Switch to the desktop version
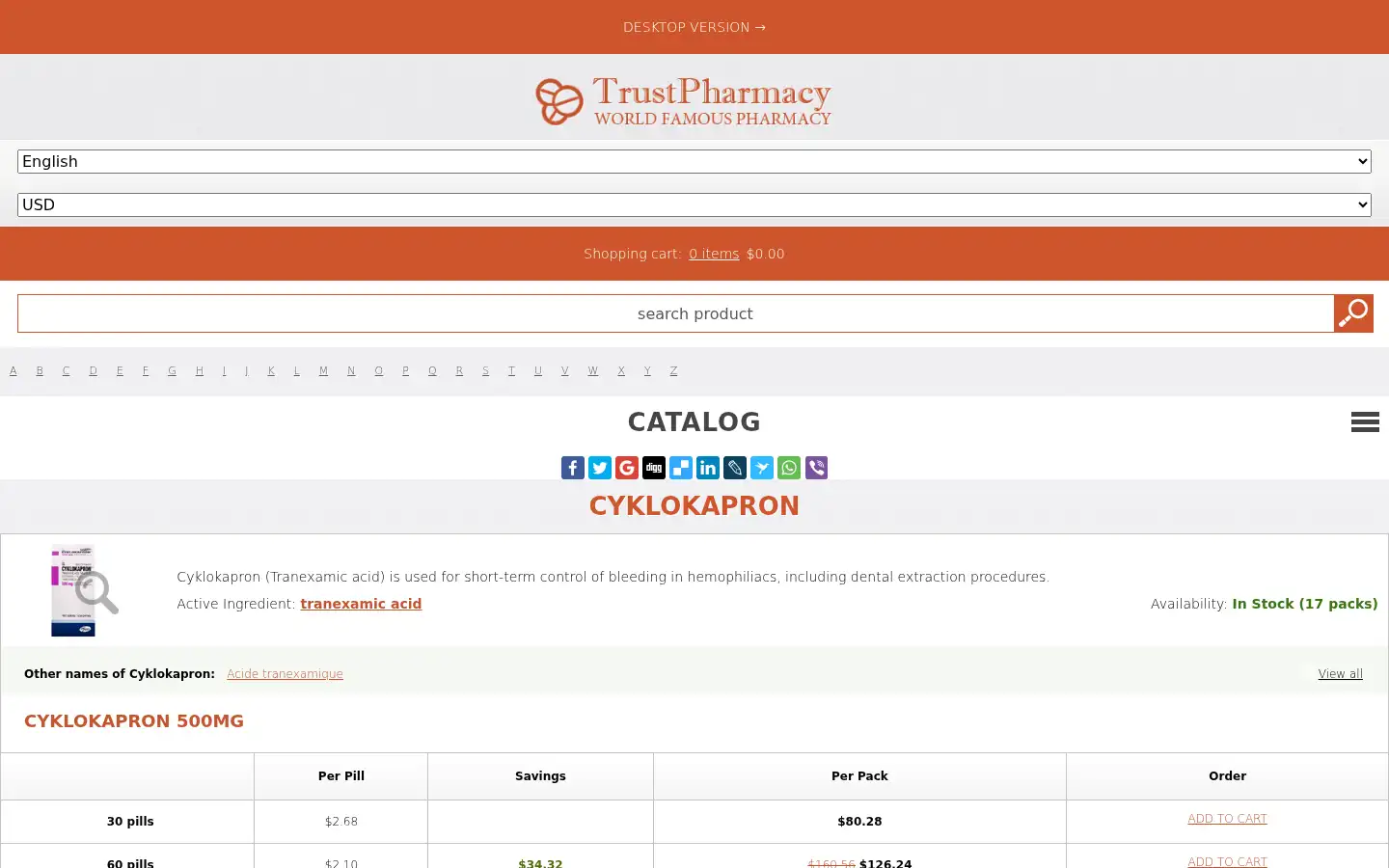The width and height of the screenshot is (1389, 868). pos(694,27)
